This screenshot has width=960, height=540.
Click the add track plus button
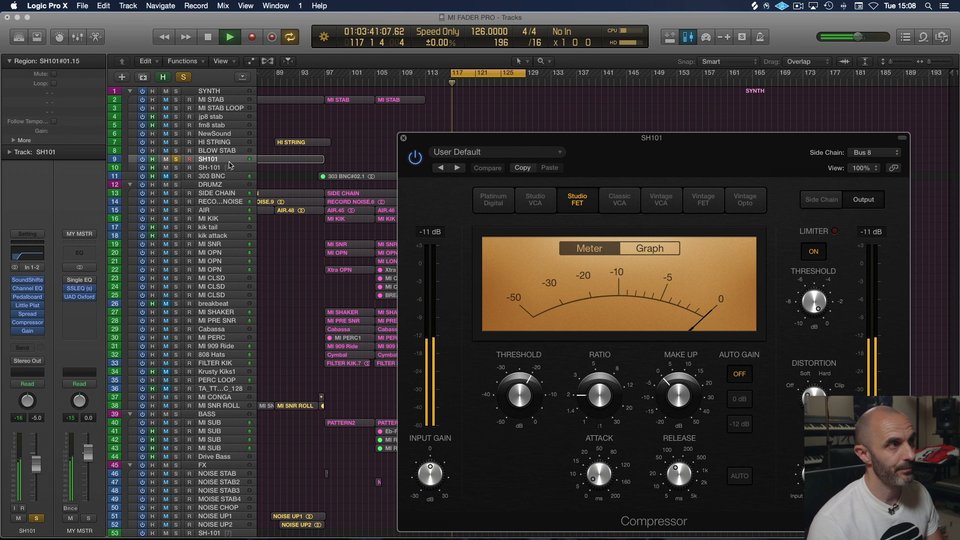click(121, 77)
